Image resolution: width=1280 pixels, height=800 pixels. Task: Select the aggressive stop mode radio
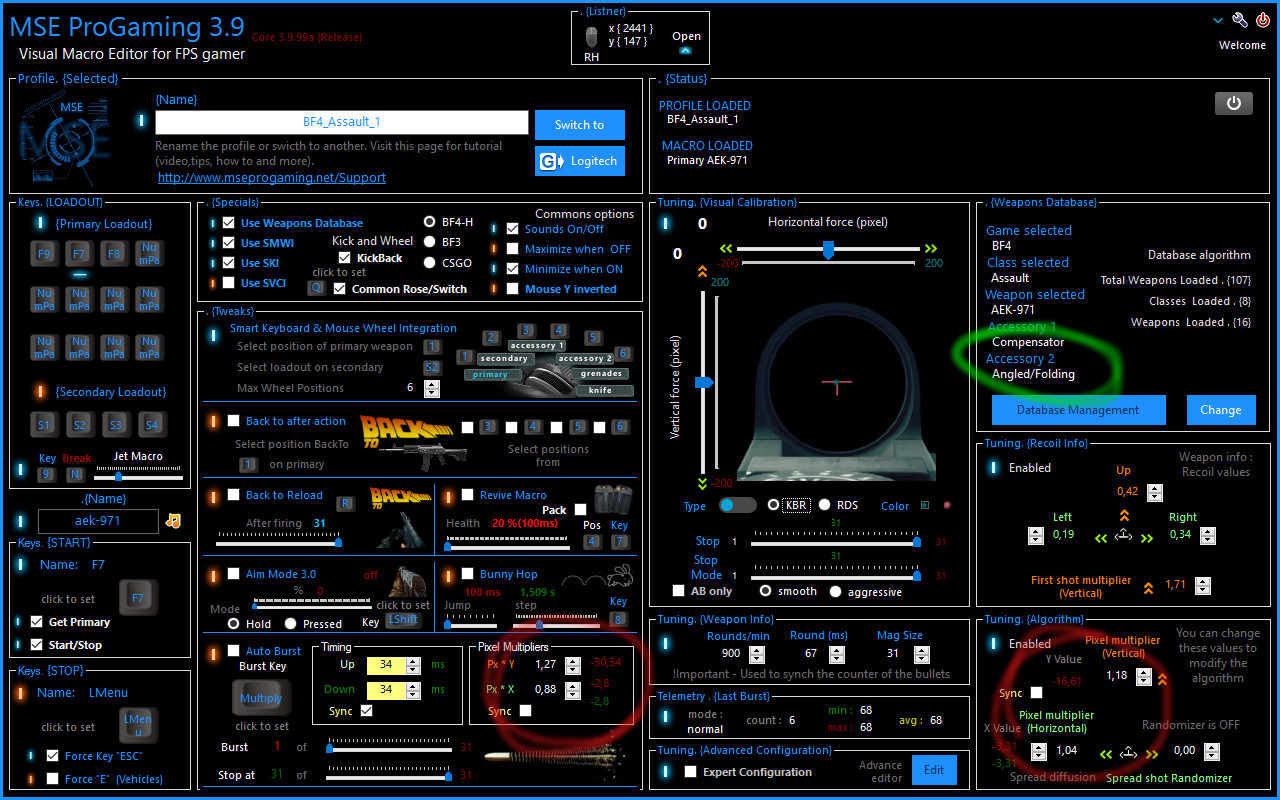coord(836,591)
